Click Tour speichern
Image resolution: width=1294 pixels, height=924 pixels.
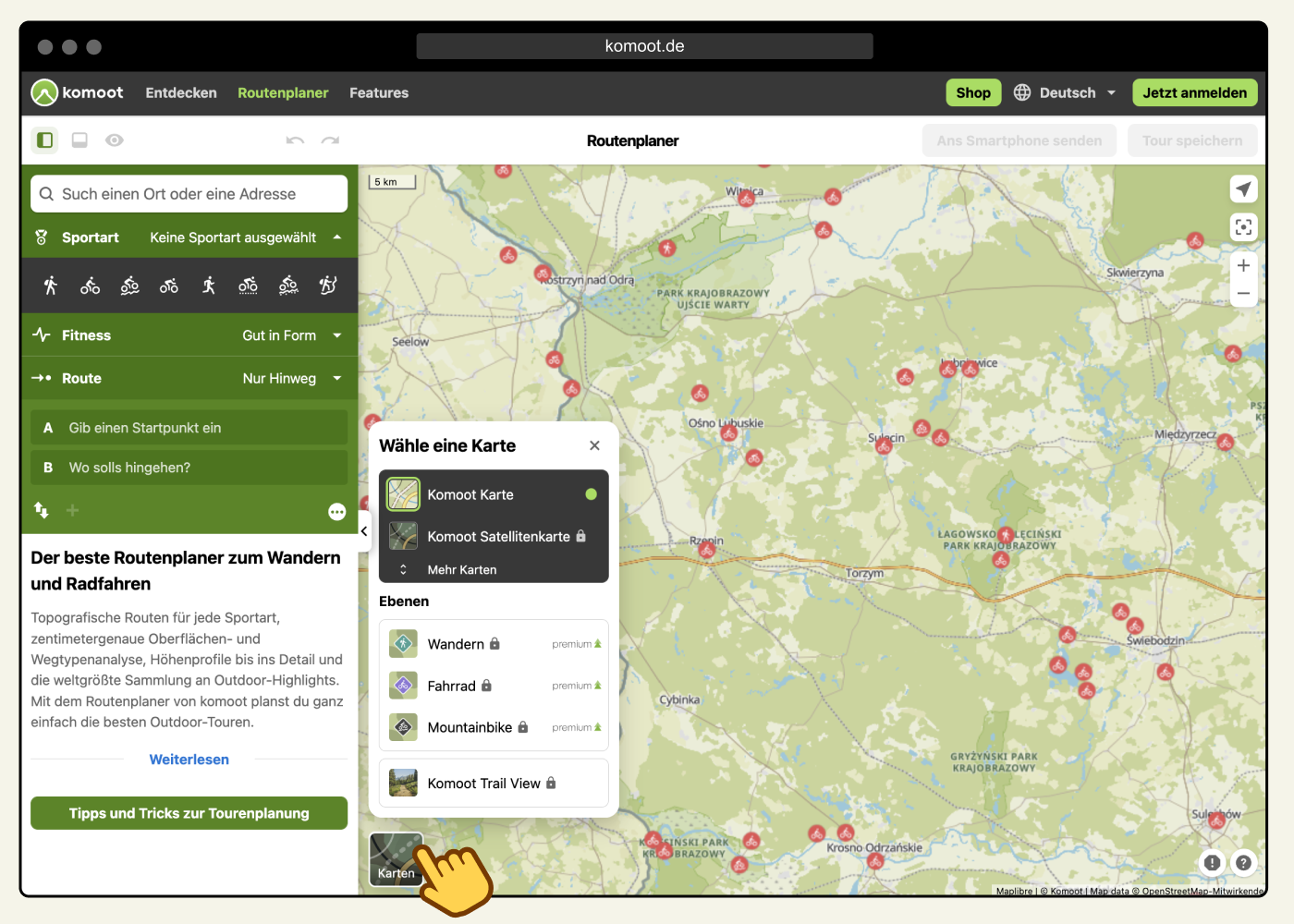coord(1192,140)
